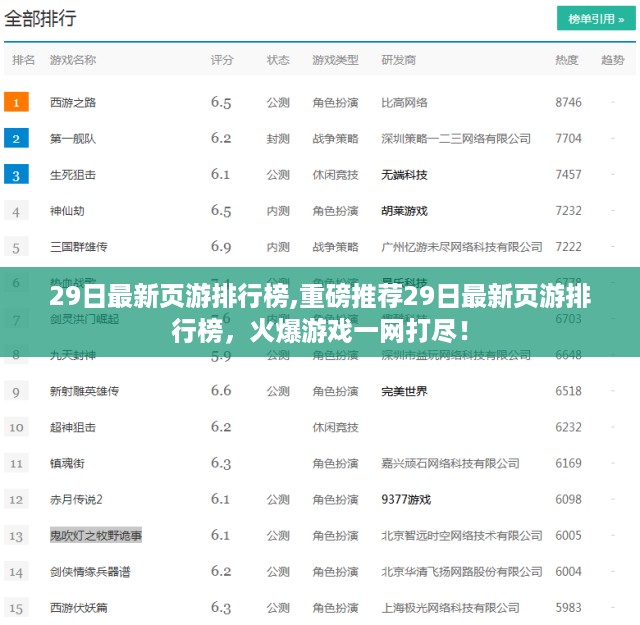The image size is (640, 625).
Task: Open the game 第一舰队
Action: [x=73, y=138]
